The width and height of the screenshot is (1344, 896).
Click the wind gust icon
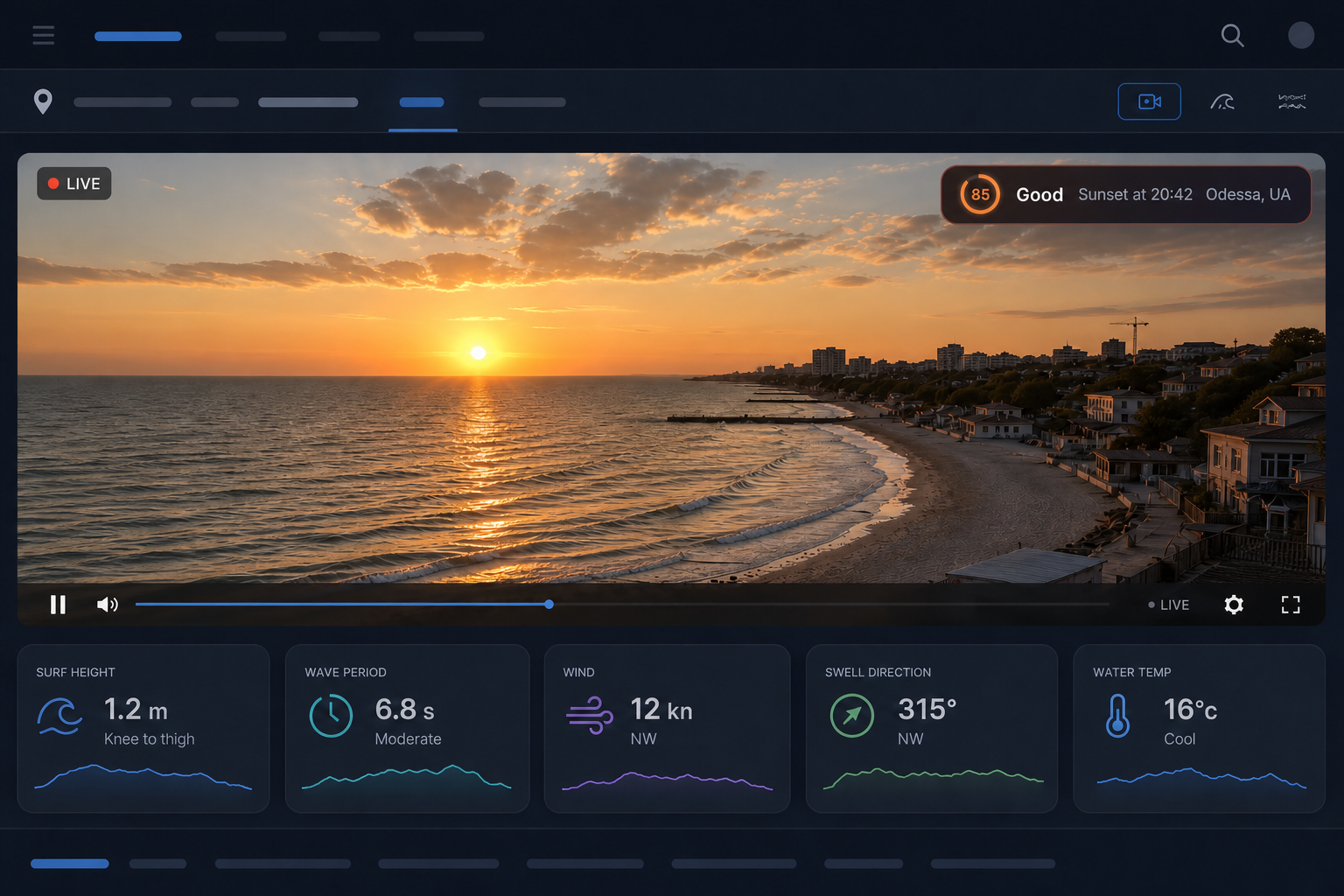click(x=590, y=715)
